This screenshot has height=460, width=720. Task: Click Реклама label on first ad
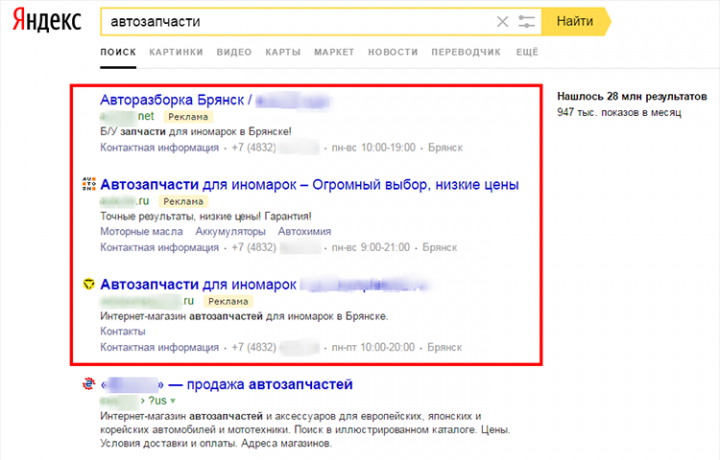tap(188, 117)
